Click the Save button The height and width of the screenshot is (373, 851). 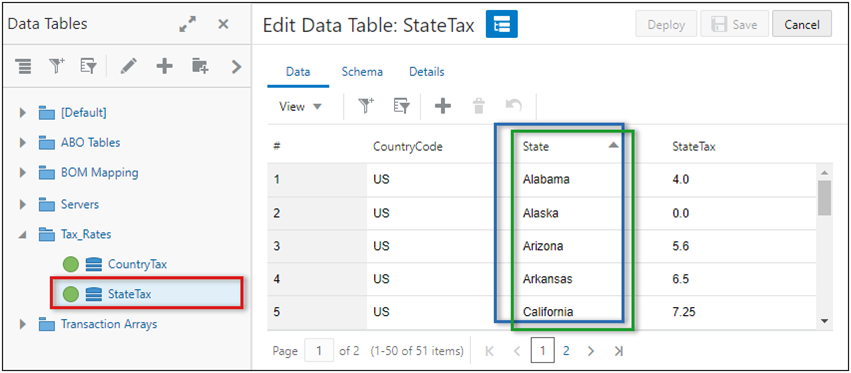pyautogui.click(x=734, y=25)
